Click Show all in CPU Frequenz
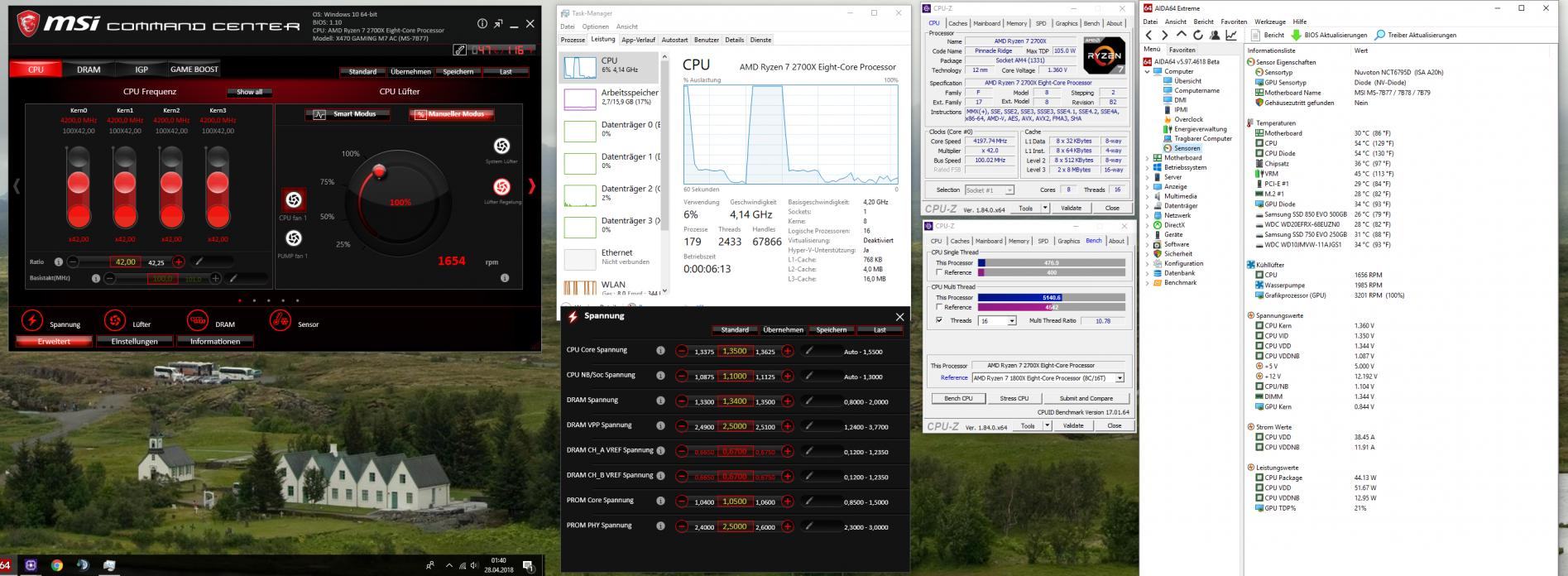Viewport: 1568px width, 576px height. pos(249,92)
